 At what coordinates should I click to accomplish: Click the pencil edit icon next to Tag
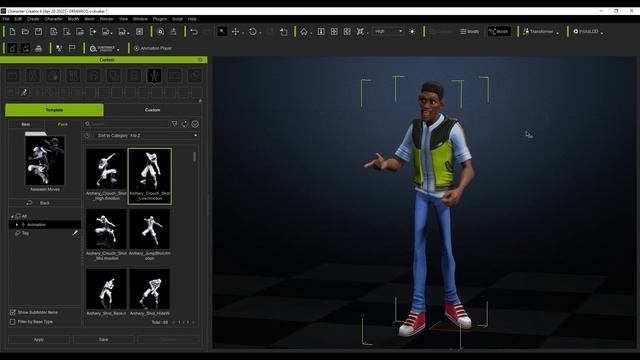point(75,233)
